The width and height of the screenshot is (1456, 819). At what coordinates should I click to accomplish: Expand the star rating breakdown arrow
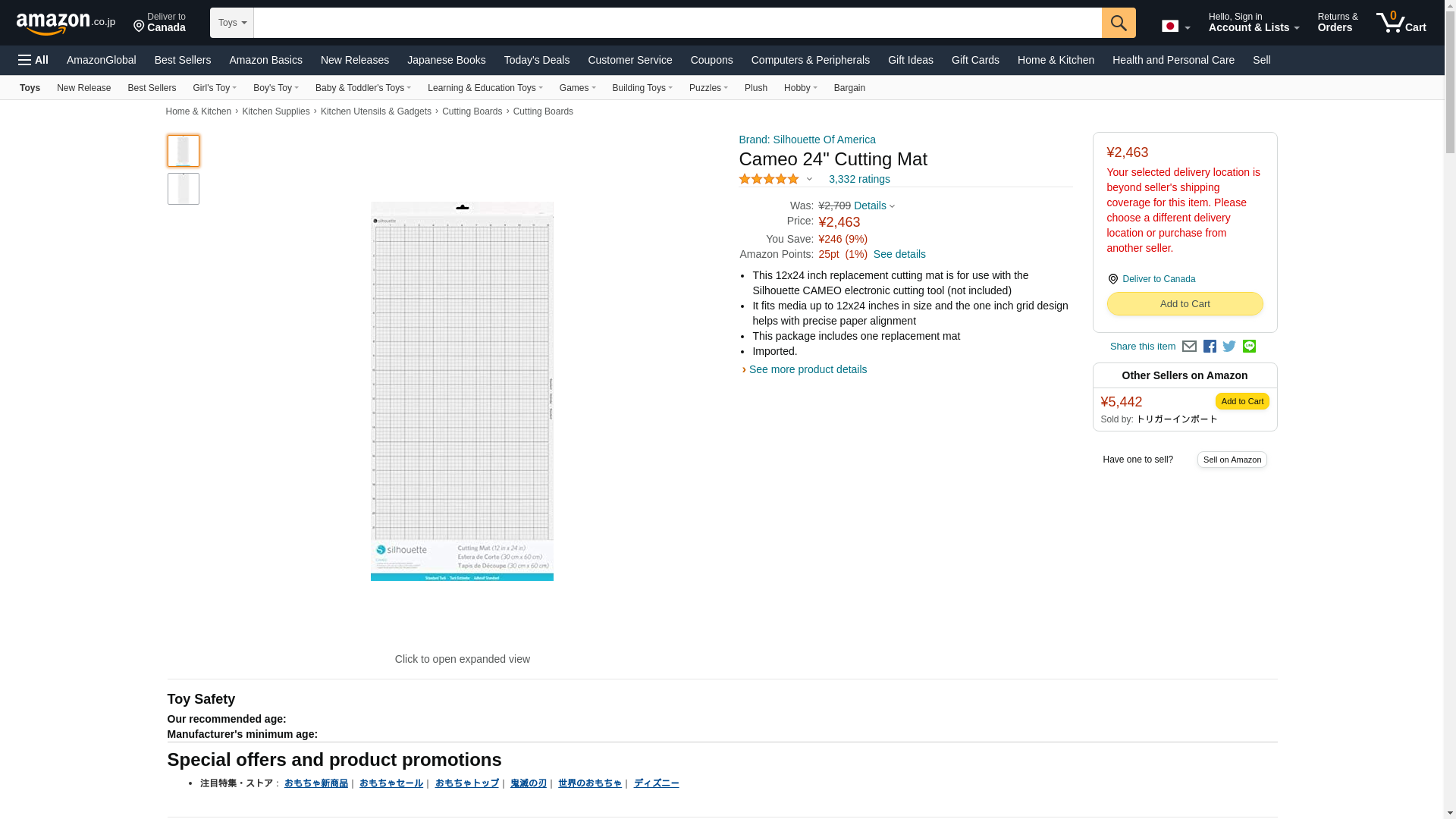tap(809, 180)
